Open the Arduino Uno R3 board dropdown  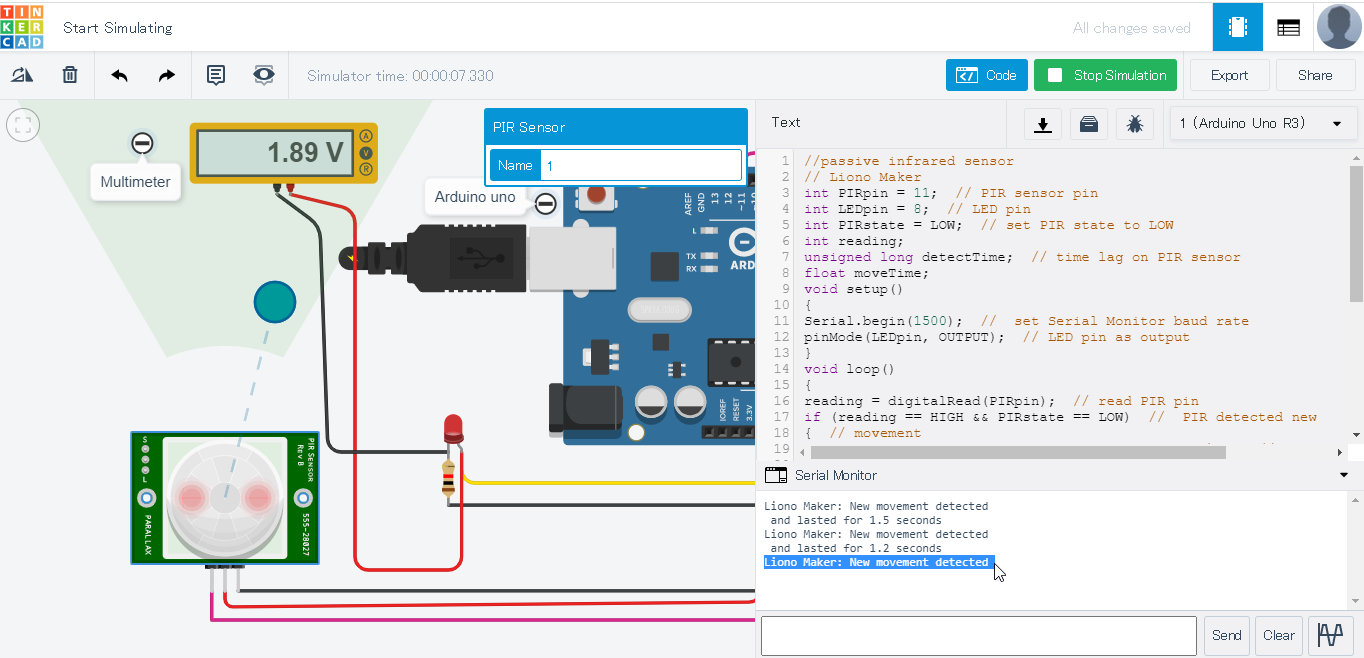[x=1263, y=123]
